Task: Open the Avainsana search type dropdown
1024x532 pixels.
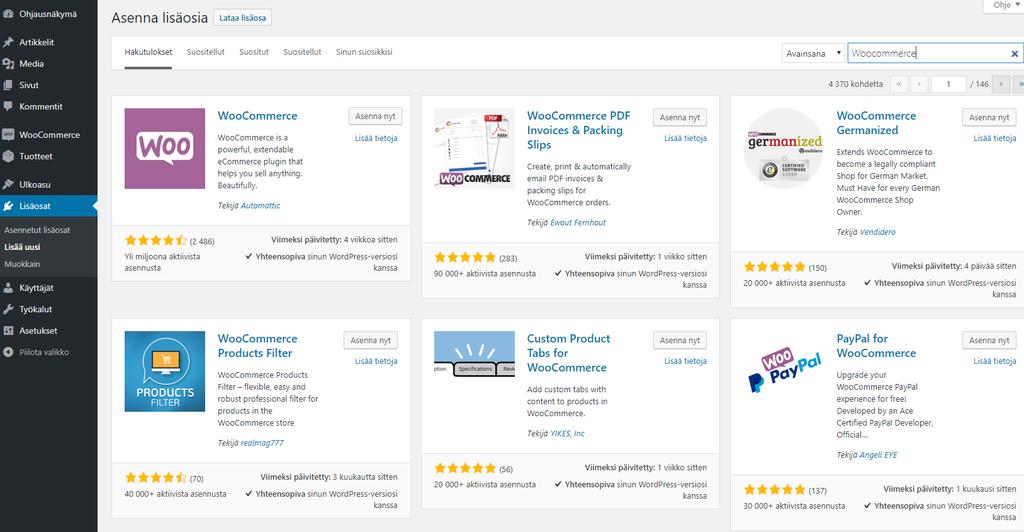Action: (812, 54)
